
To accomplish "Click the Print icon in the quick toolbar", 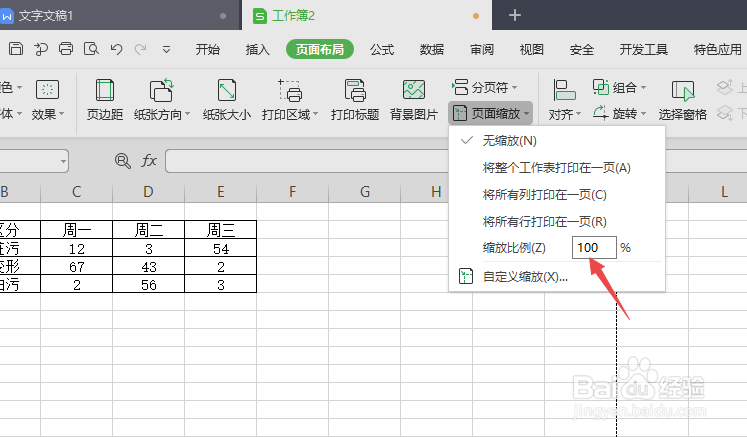I will (66, 49).
